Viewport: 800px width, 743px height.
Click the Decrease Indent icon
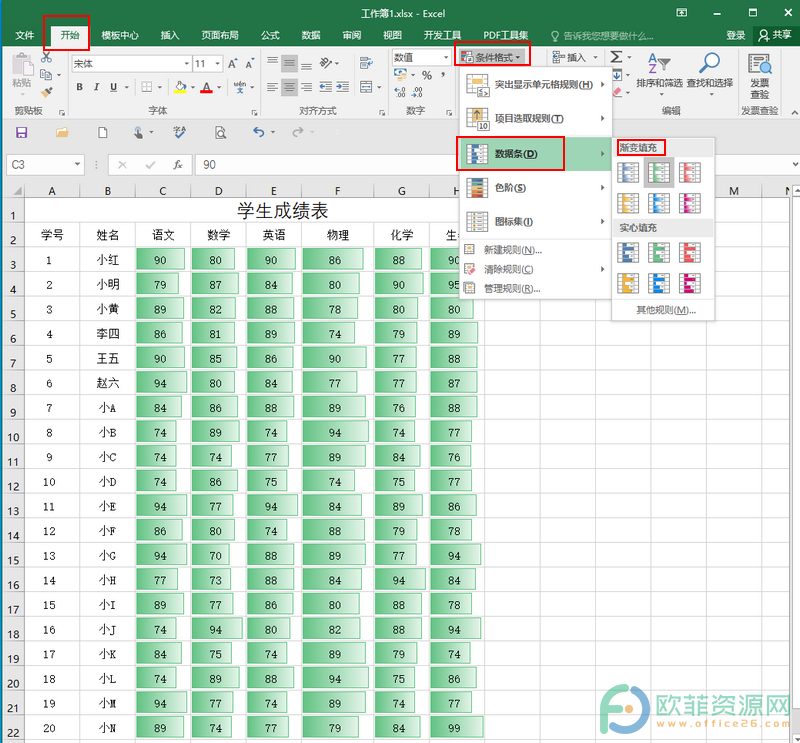326,87
